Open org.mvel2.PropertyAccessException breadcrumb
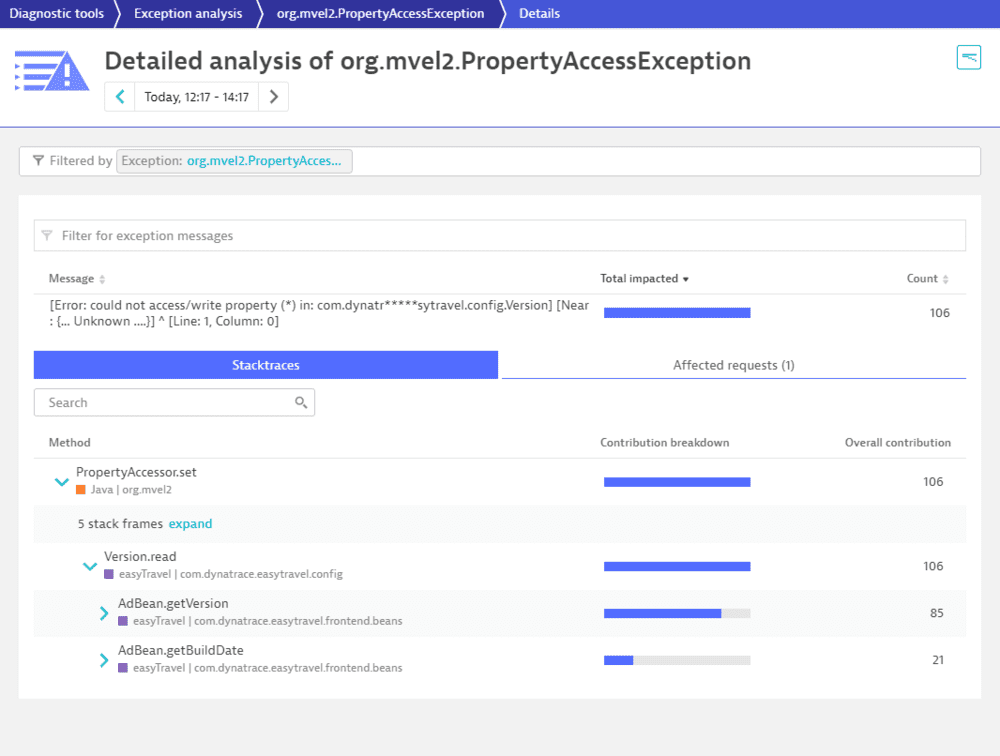1000x756 pixels. 380,13
